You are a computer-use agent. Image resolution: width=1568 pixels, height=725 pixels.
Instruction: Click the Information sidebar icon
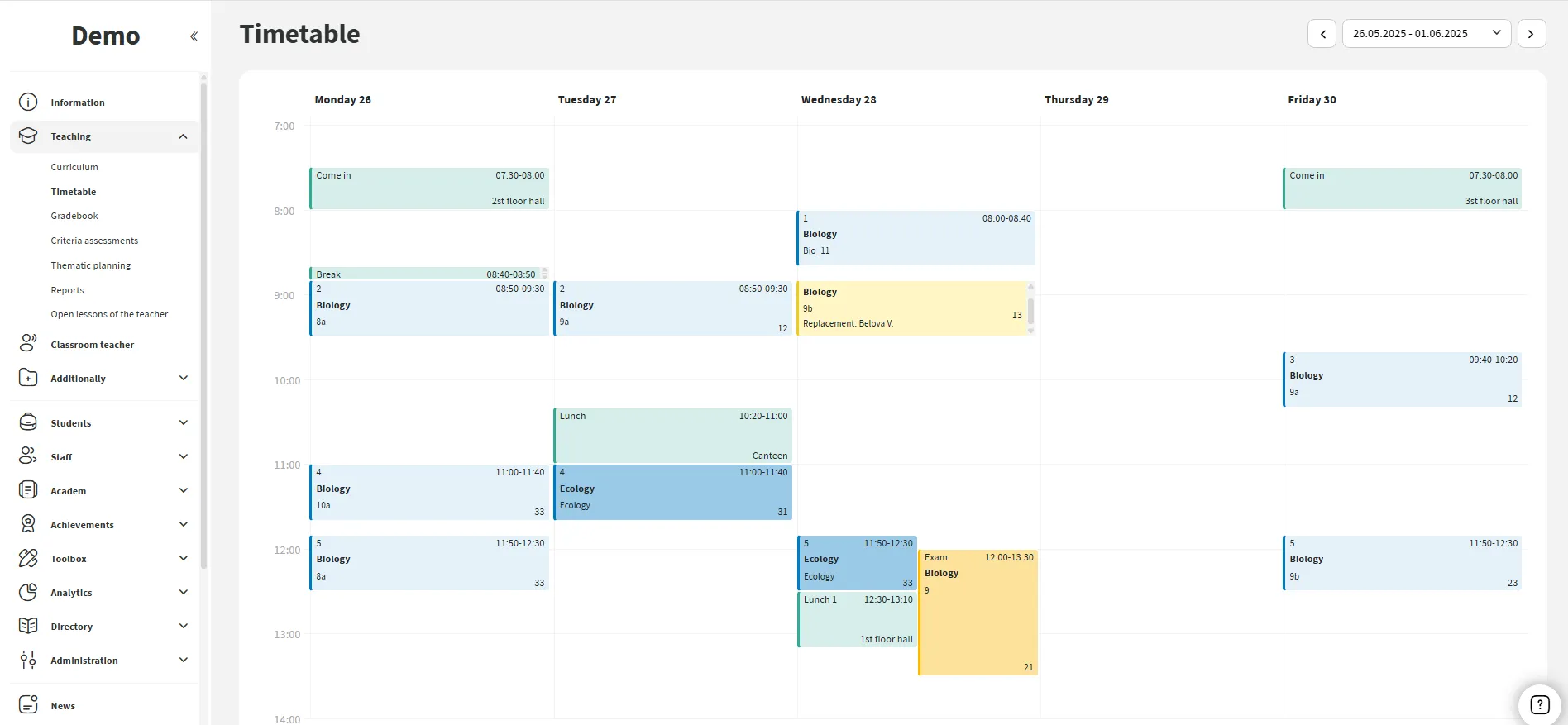click(x=28, y=103)
